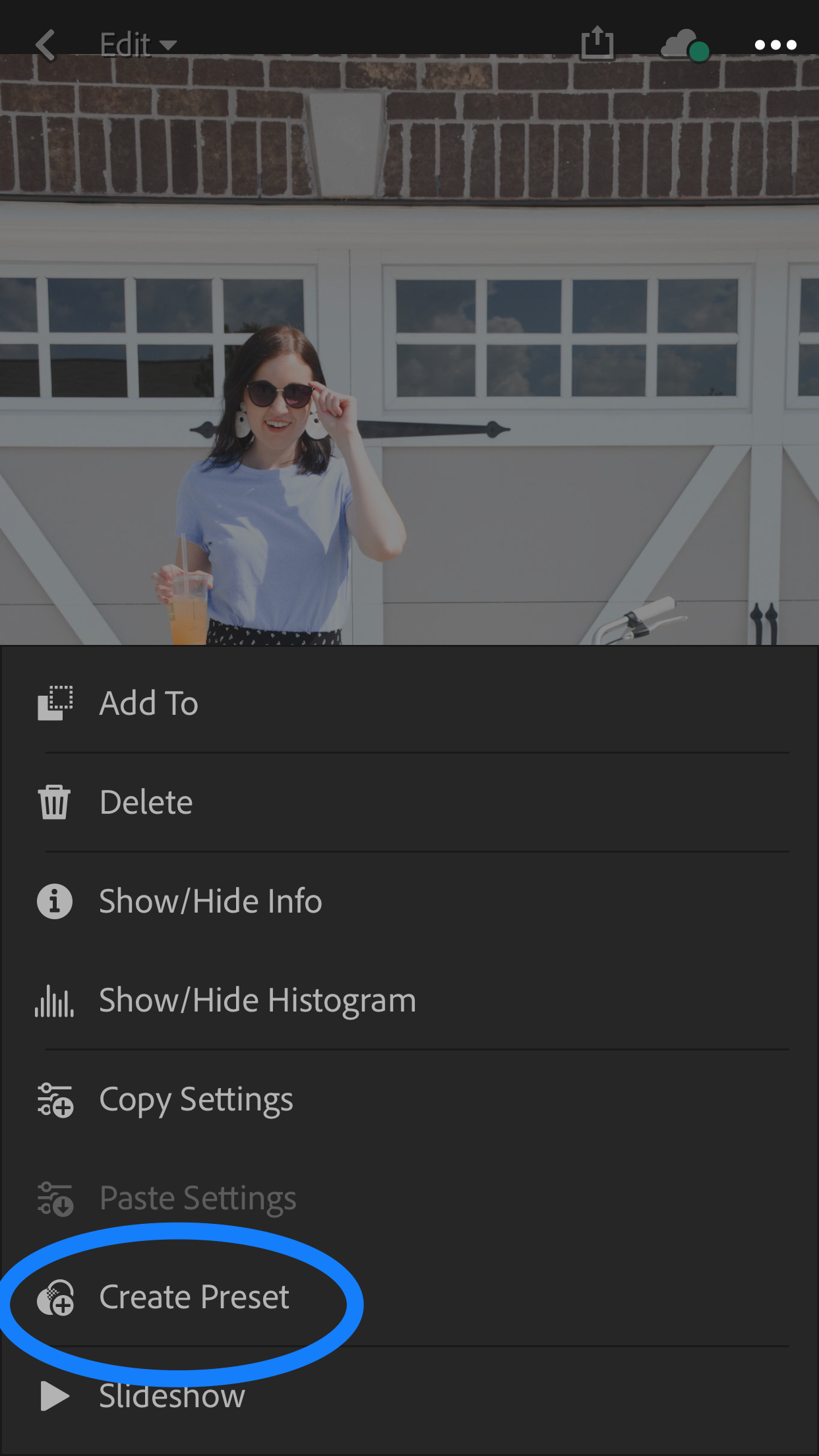Select Copy Settings option

(409, 1099)
